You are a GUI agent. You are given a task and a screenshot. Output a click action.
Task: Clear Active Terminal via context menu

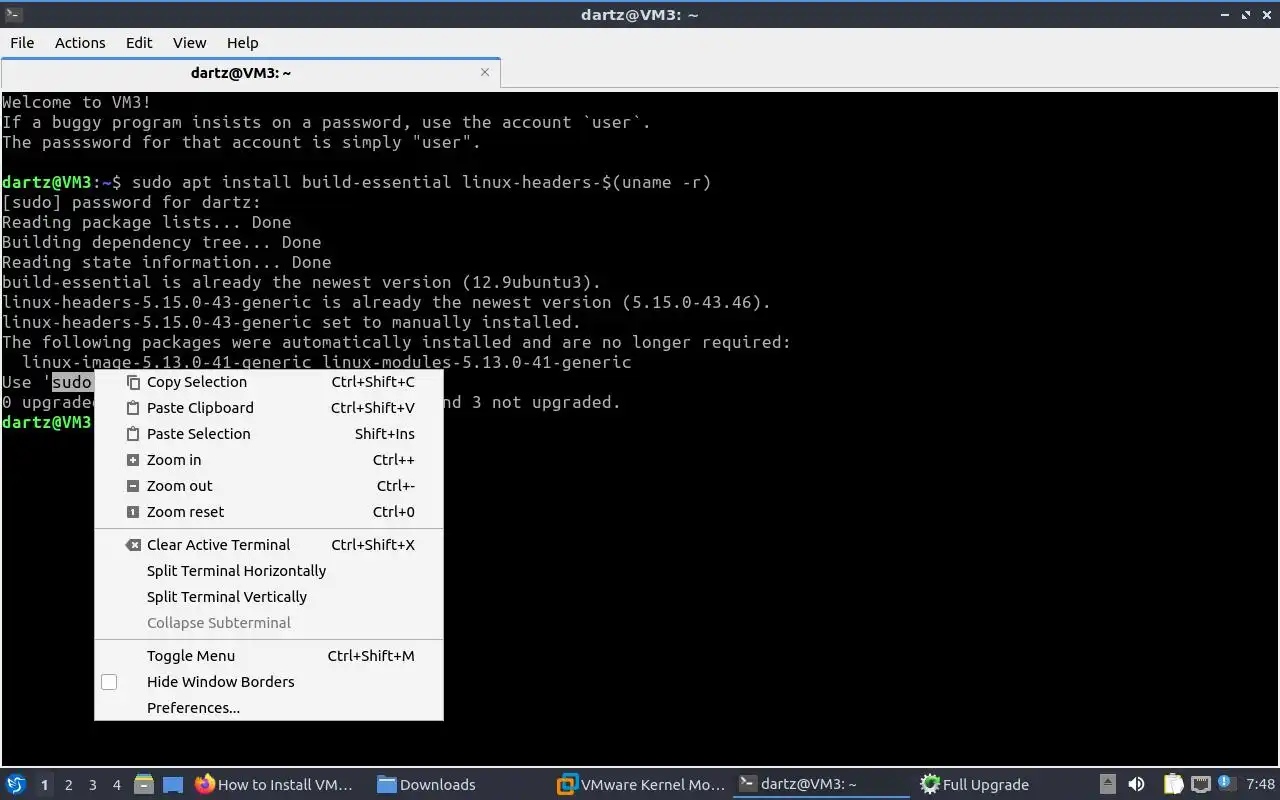268,545
